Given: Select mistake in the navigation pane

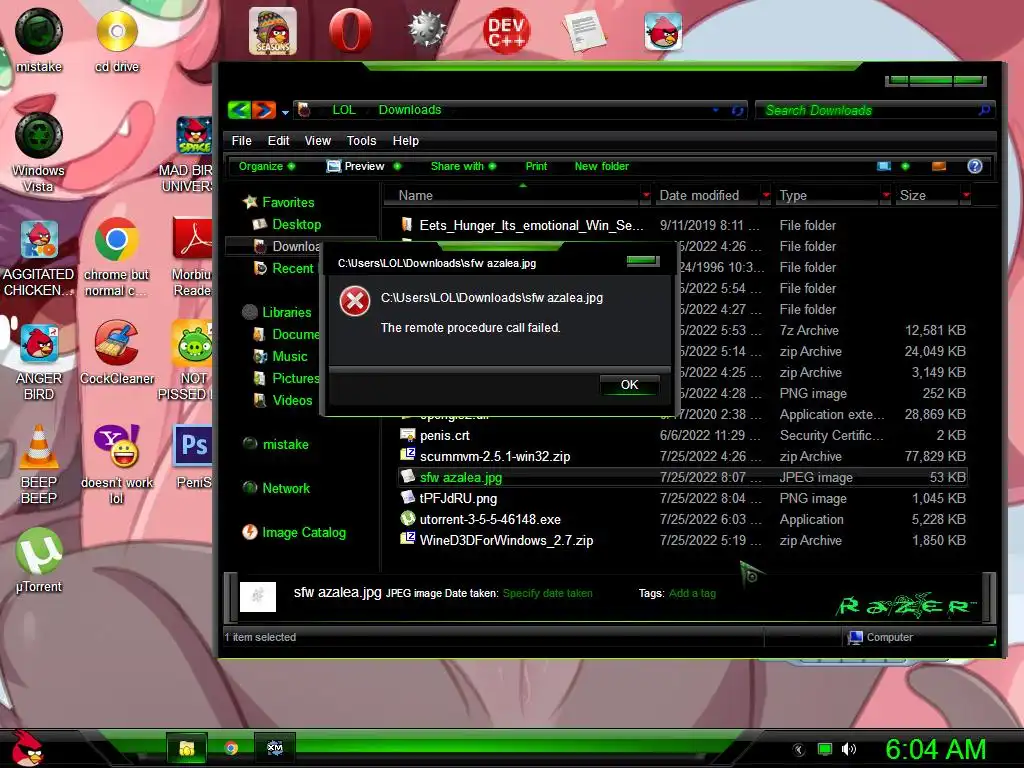Looking at the screenshot, I should click(285, 444).
